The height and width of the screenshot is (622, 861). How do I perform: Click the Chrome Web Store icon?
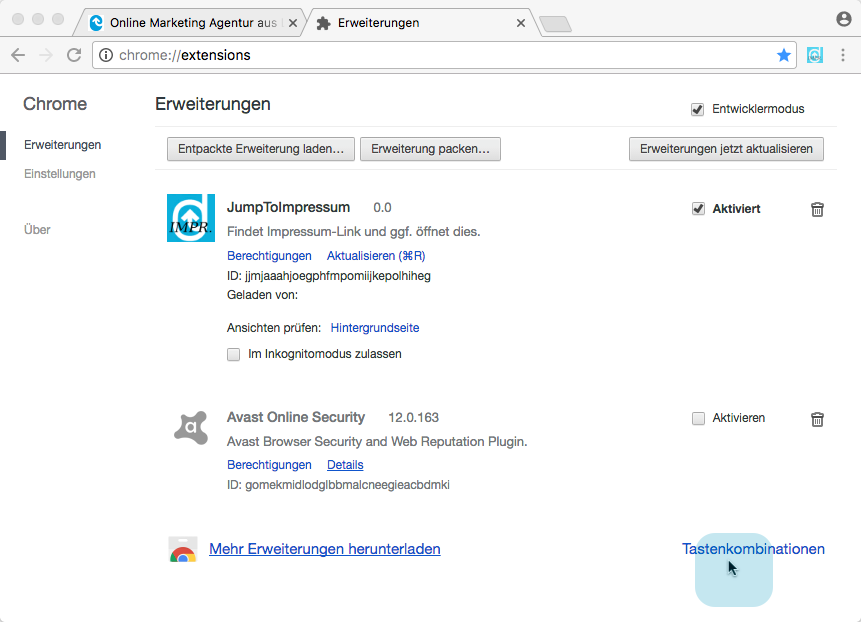(x=182, y=549)
